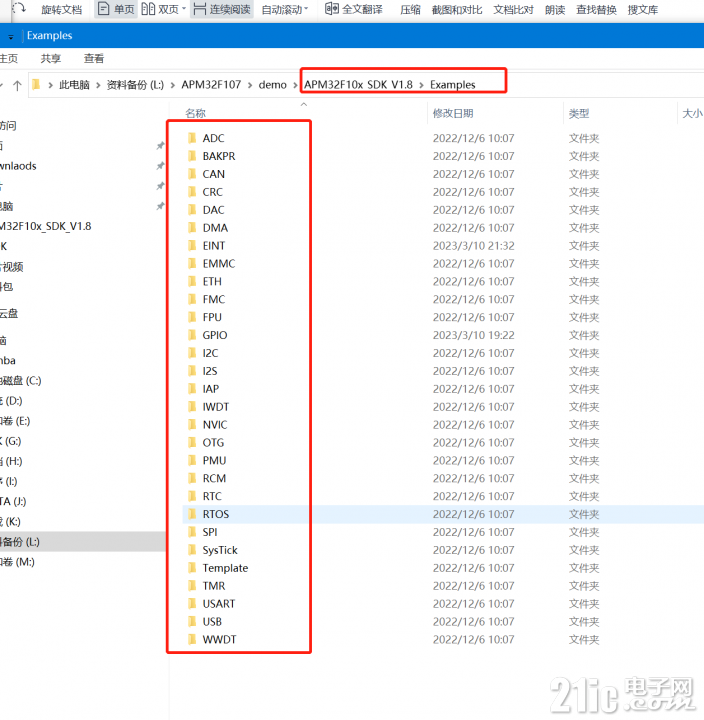The height and width of the screenshot is (720, 704).
Task: Sort by 修改日期 column header
Action: pos(453,113)
